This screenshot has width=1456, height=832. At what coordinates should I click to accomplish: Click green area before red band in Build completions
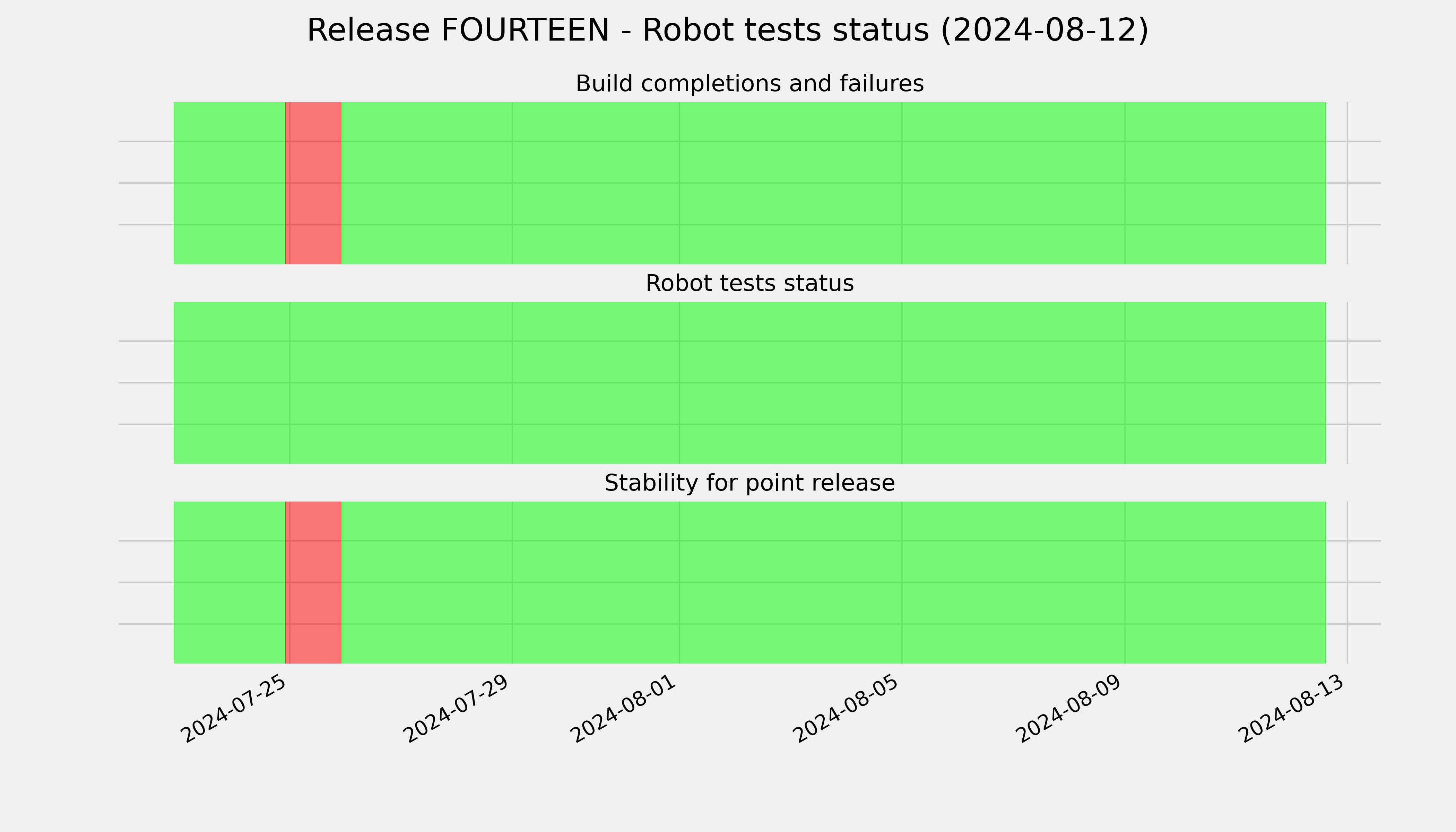click(229, 183)
